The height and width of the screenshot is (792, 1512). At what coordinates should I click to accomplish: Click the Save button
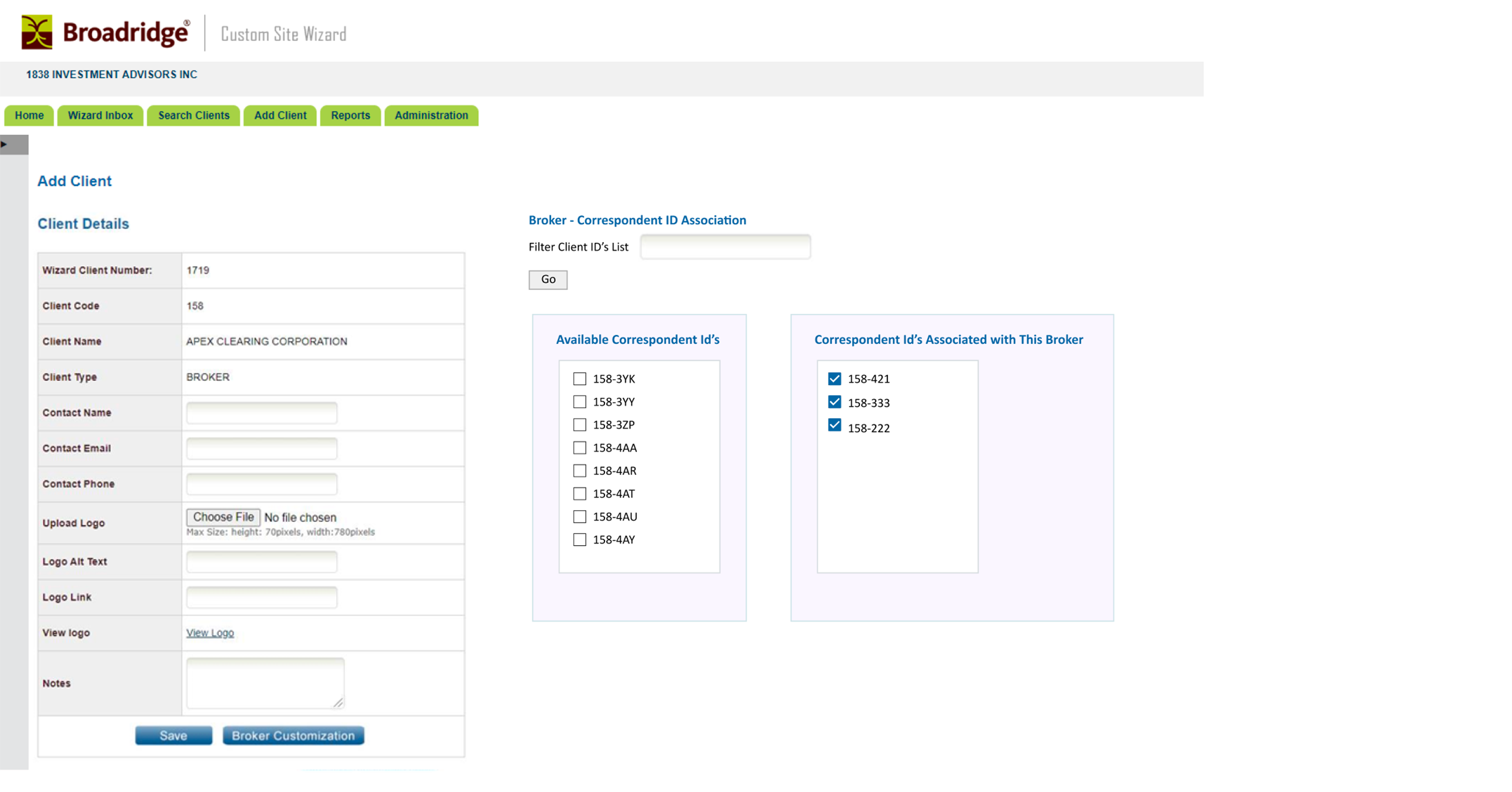(x=174, y=735)
